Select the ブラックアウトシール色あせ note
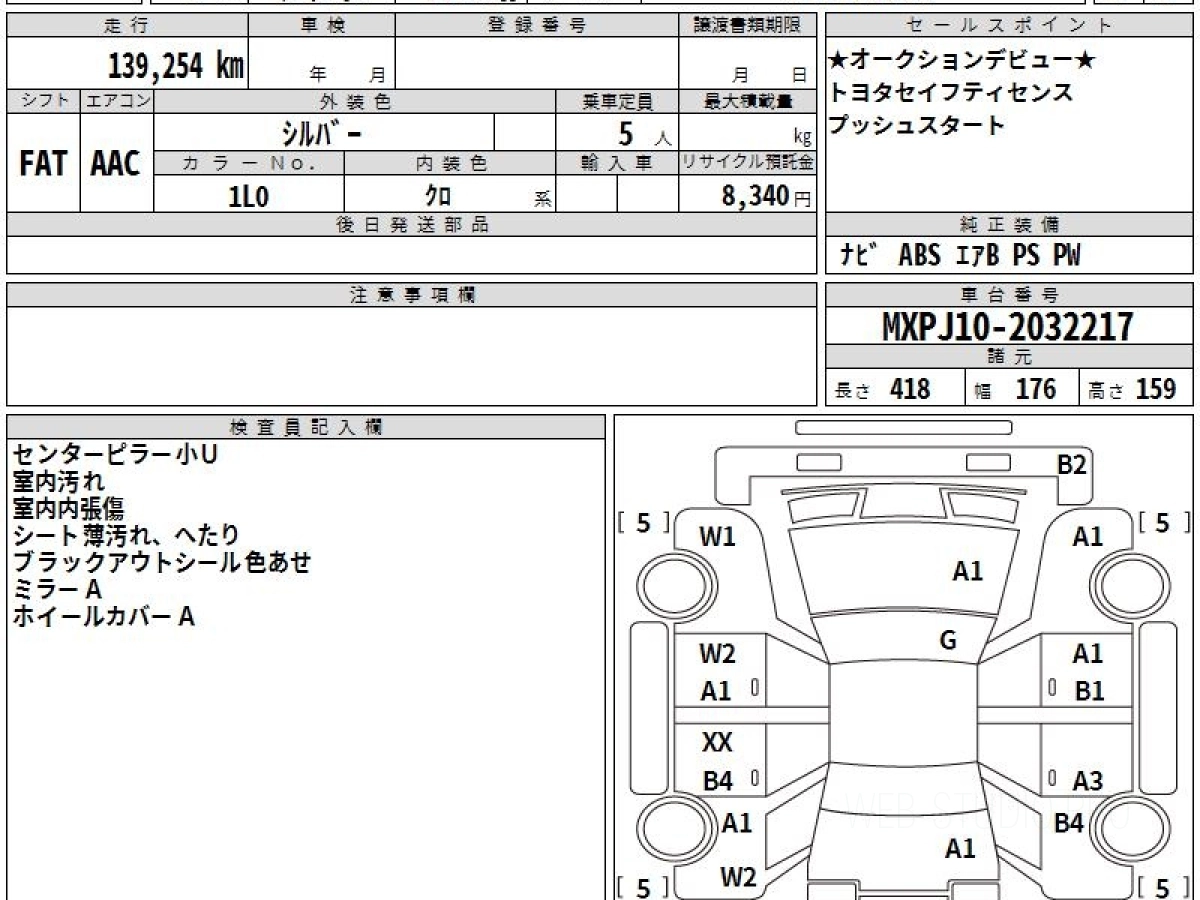The height and width of the screenshot is (900, 1200). (x=162, y=563)
